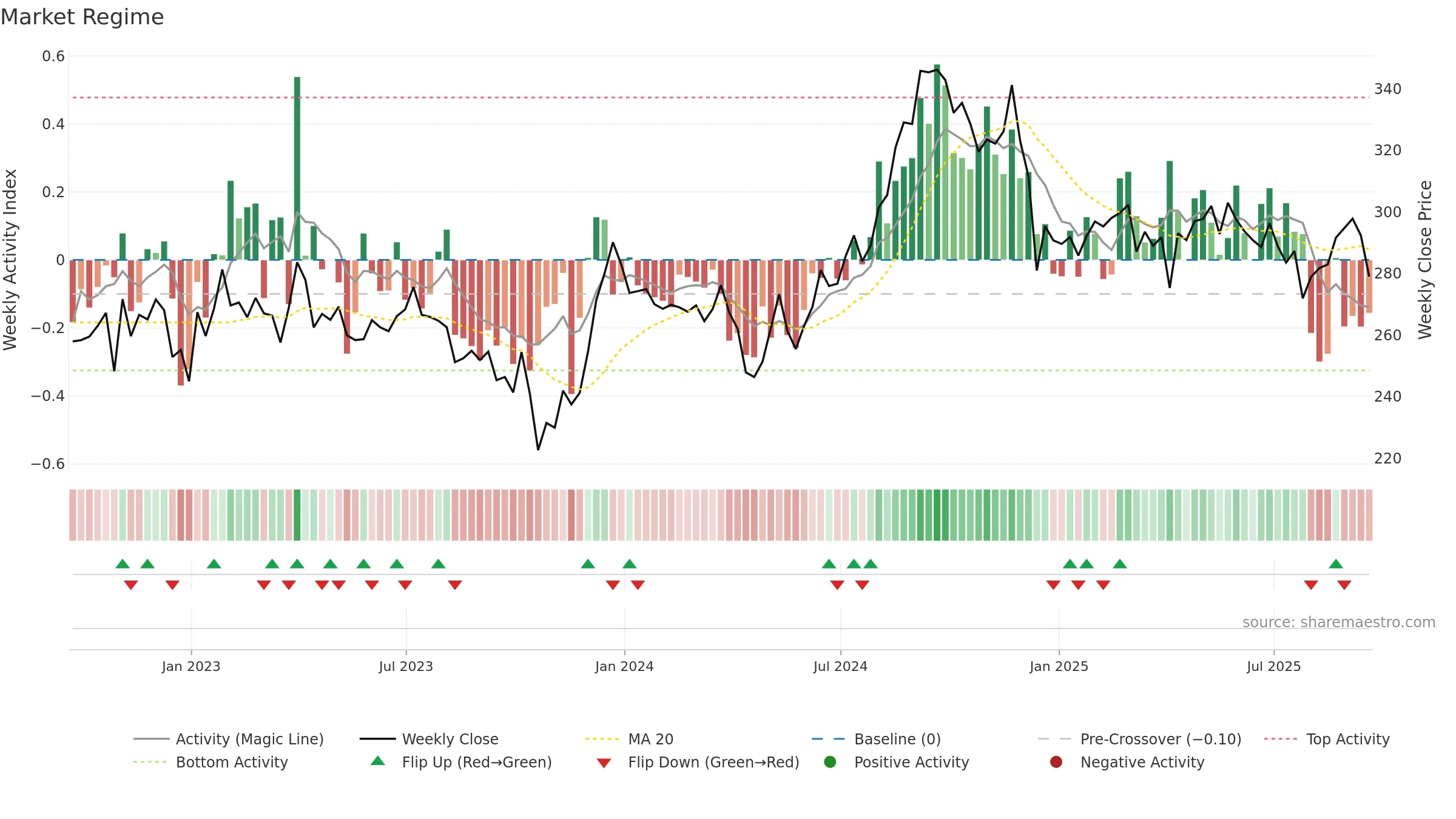The height and width of the screenshot is (819, 1456).
Task: Click the Weekly Close Price axis title
Action: (1425, 260)
